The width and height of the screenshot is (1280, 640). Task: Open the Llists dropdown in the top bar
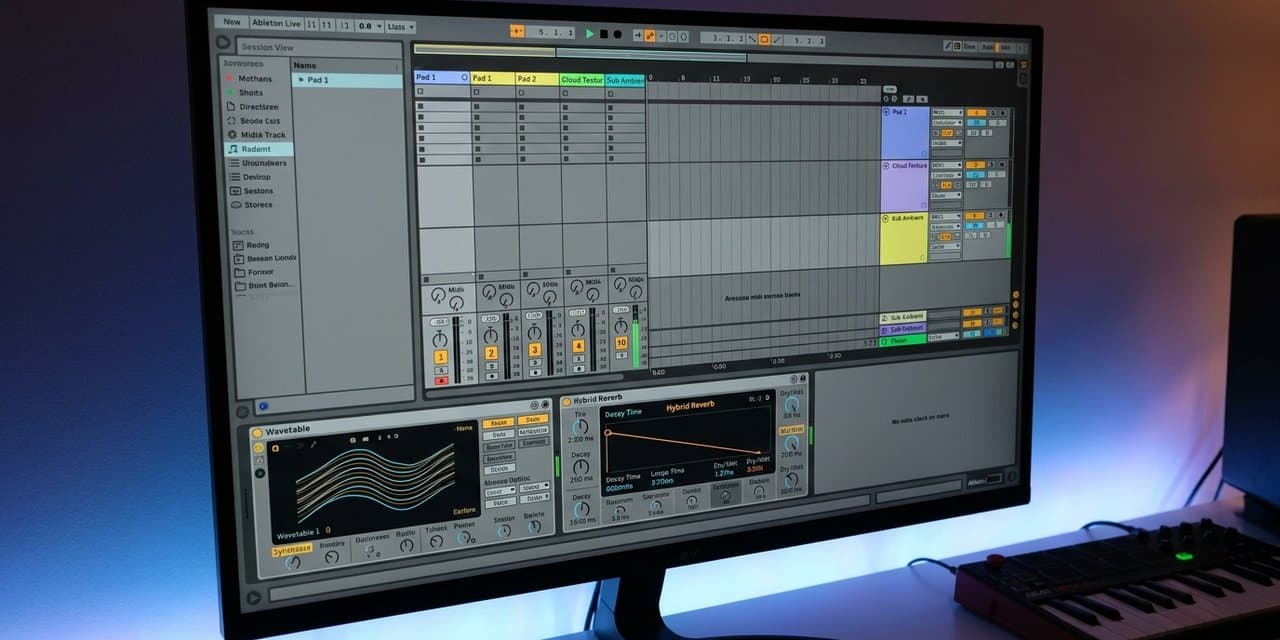point(400,27)
